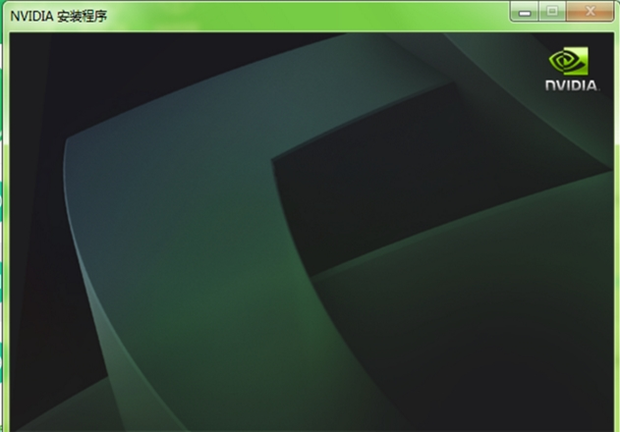Minimize the NVIDIA installer window
The width and height of the screenshot is (620, 432).
point(524,11)
